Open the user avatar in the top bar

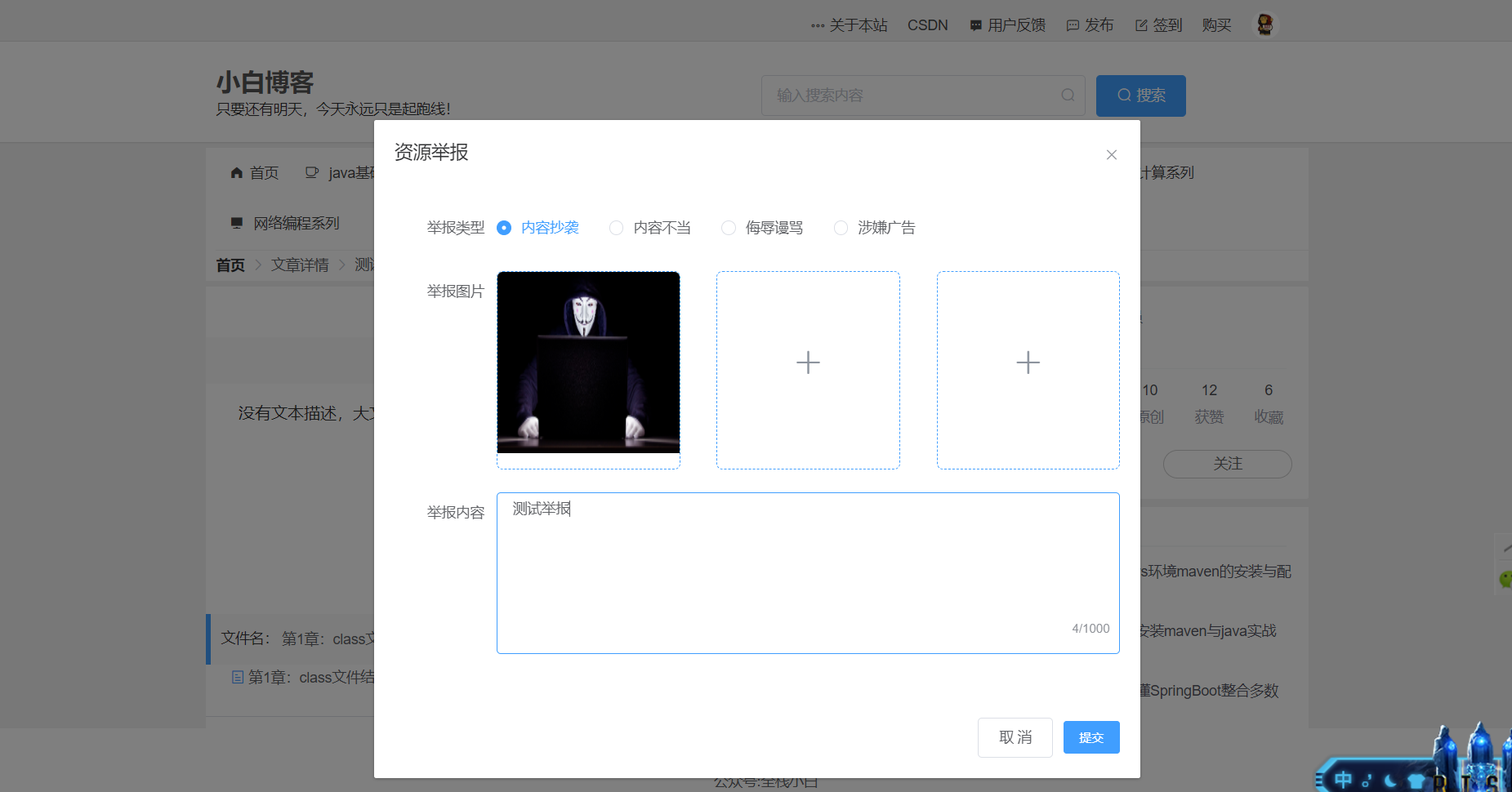coord(1264,24)
